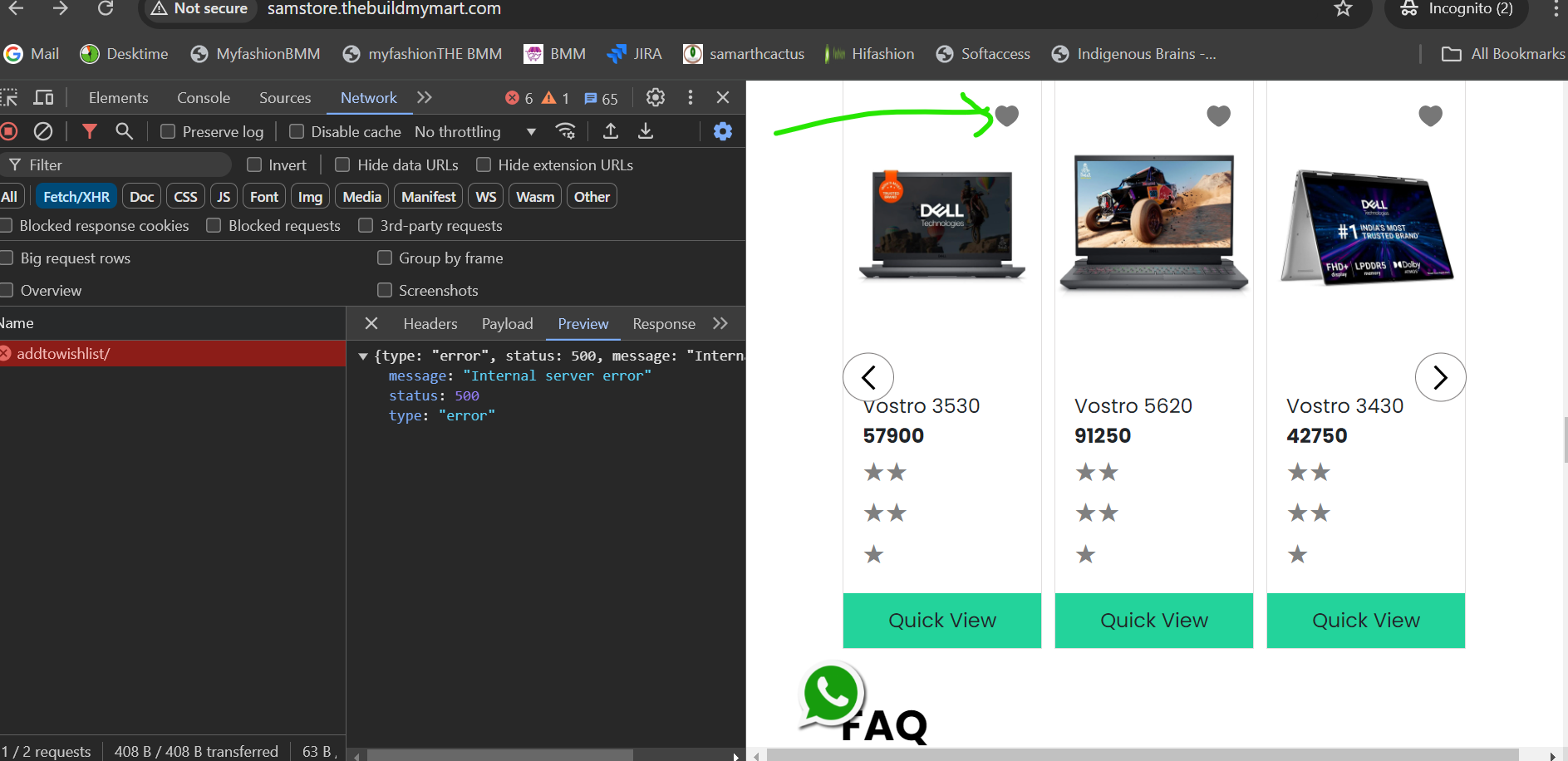Open network search magnifier

[x=124, y=131]
